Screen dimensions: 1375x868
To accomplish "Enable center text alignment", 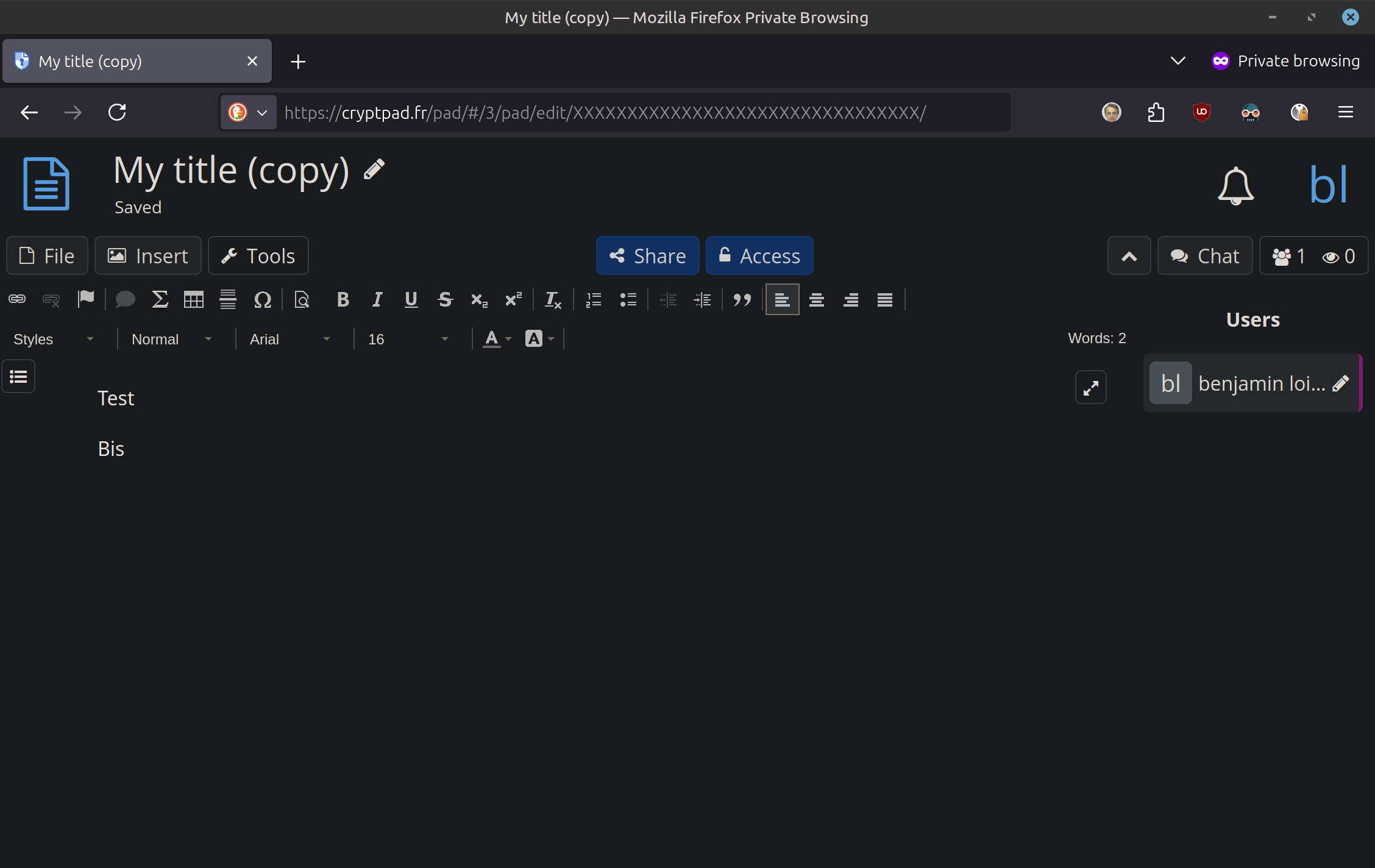I will (x=817, y=300).
